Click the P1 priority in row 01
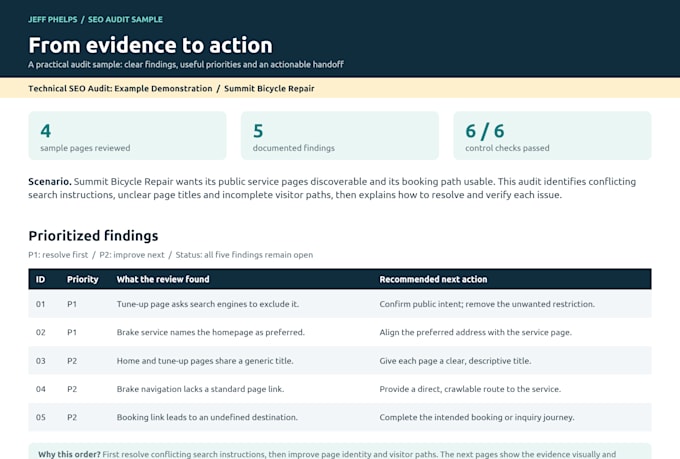Screen dimensions: 680x459 (72, 304)
